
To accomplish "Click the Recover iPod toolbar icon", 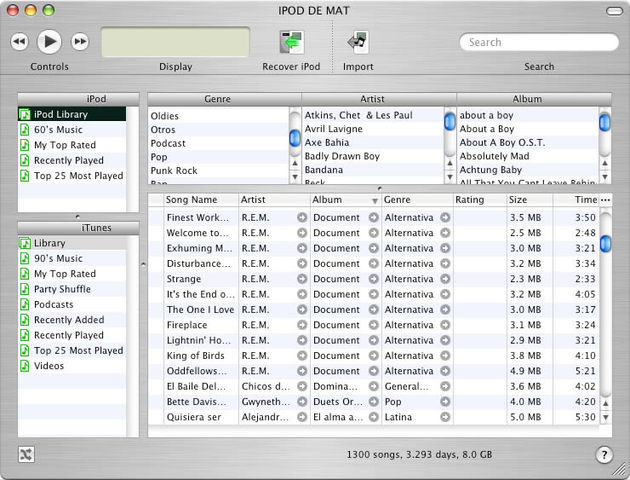I will point(291,42).
